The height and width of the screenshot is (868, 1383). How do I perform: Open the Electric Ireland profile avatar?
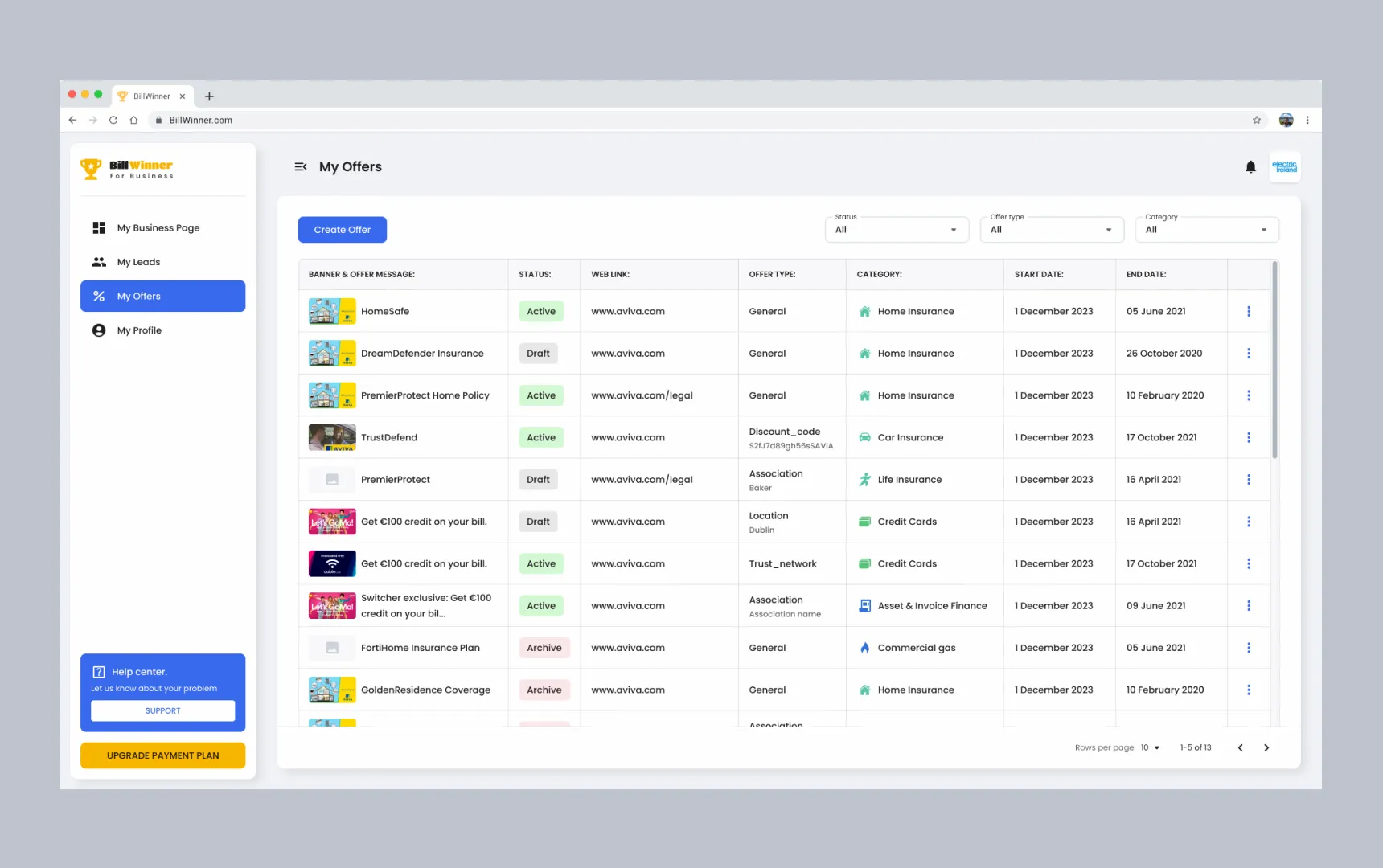pyautogui.click(x=1284, y=167)
